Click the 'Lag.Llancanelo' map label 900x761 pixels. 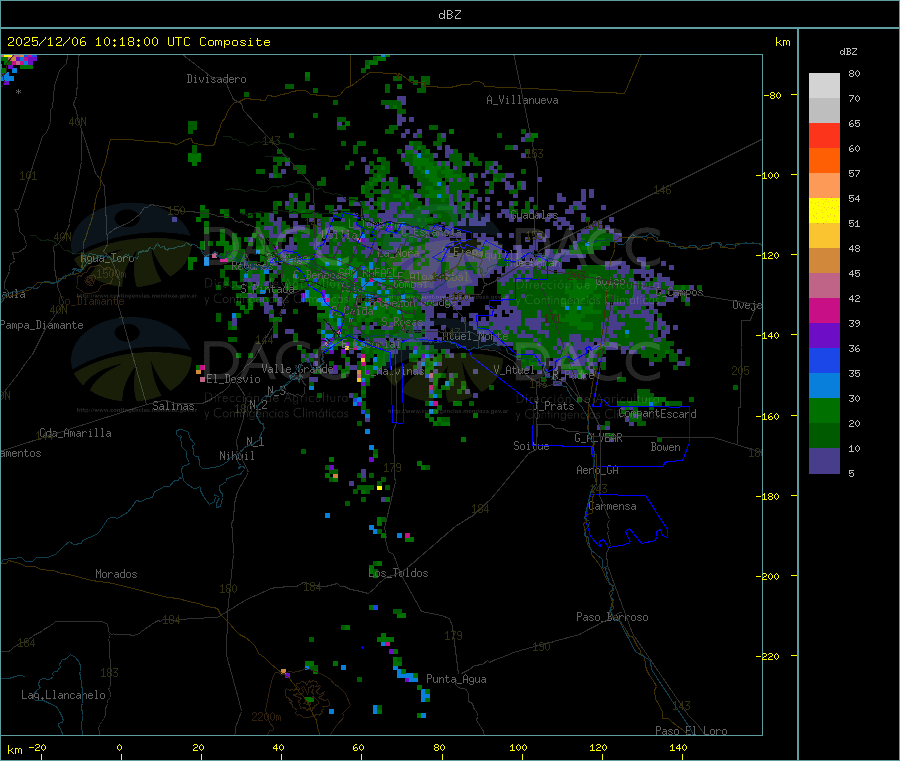(x=64, y=695)
